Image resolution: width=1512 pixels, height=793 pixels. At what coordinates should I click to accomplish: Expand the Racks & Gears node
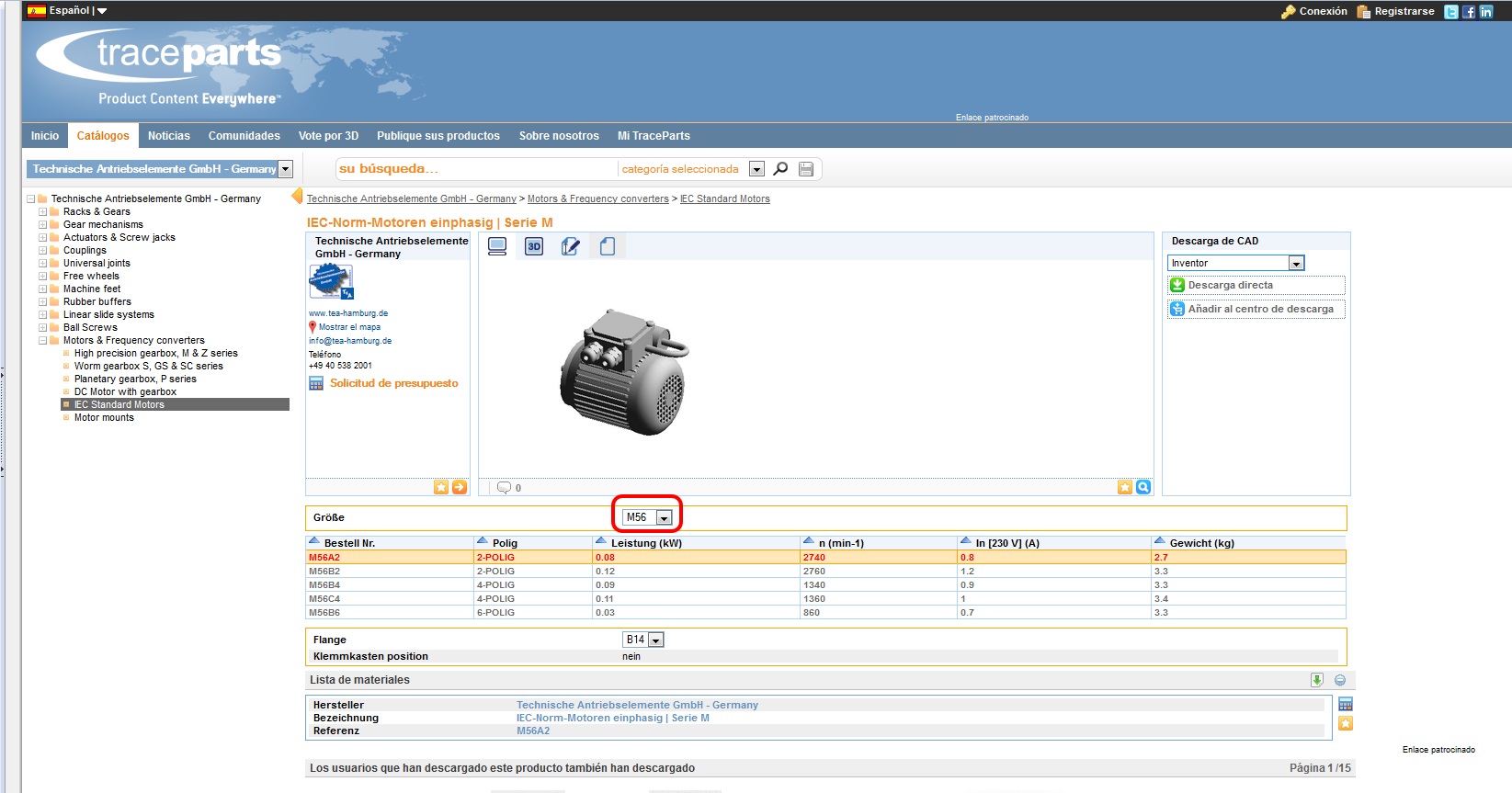(42, 212)
